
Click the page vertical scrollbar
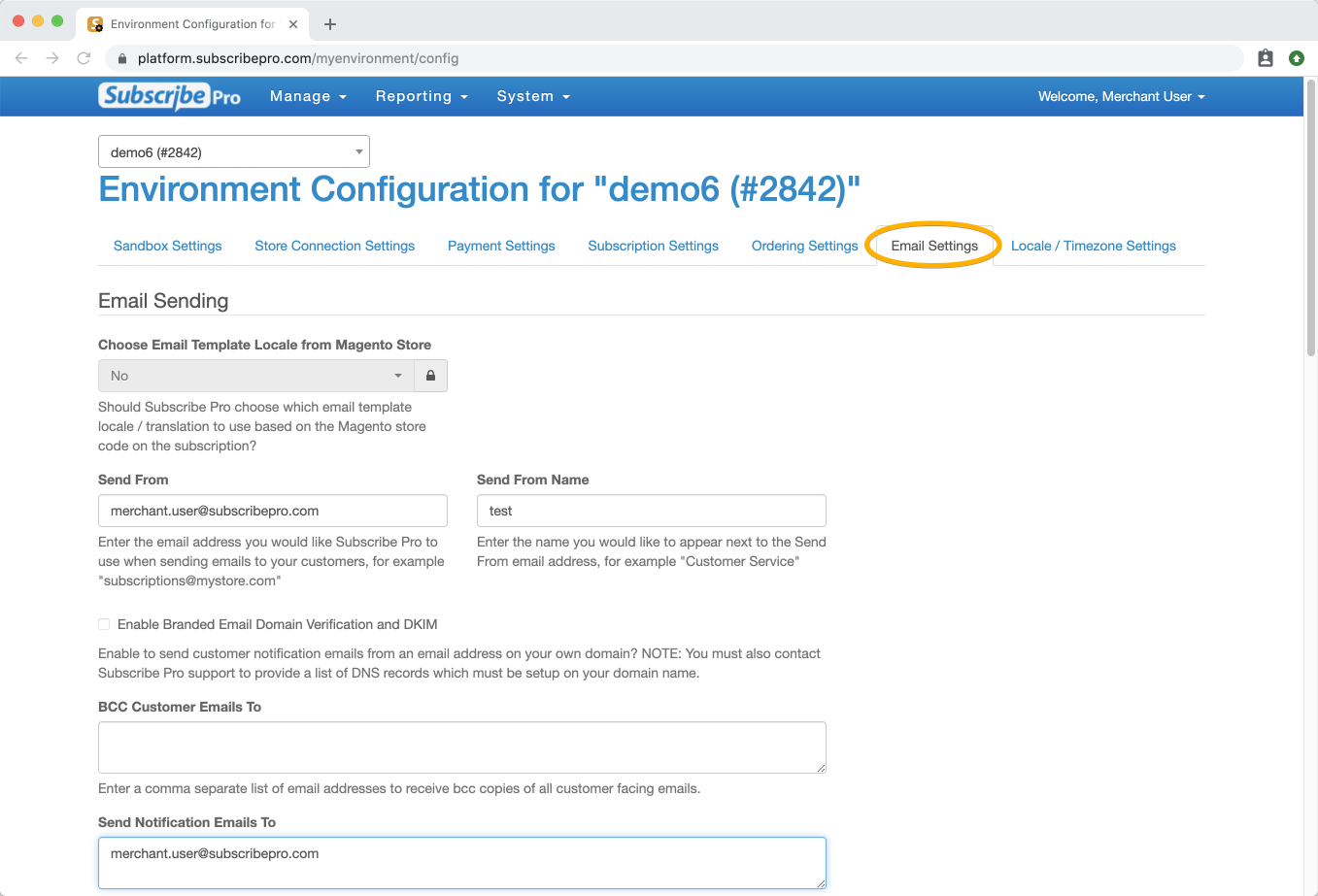1311,218
